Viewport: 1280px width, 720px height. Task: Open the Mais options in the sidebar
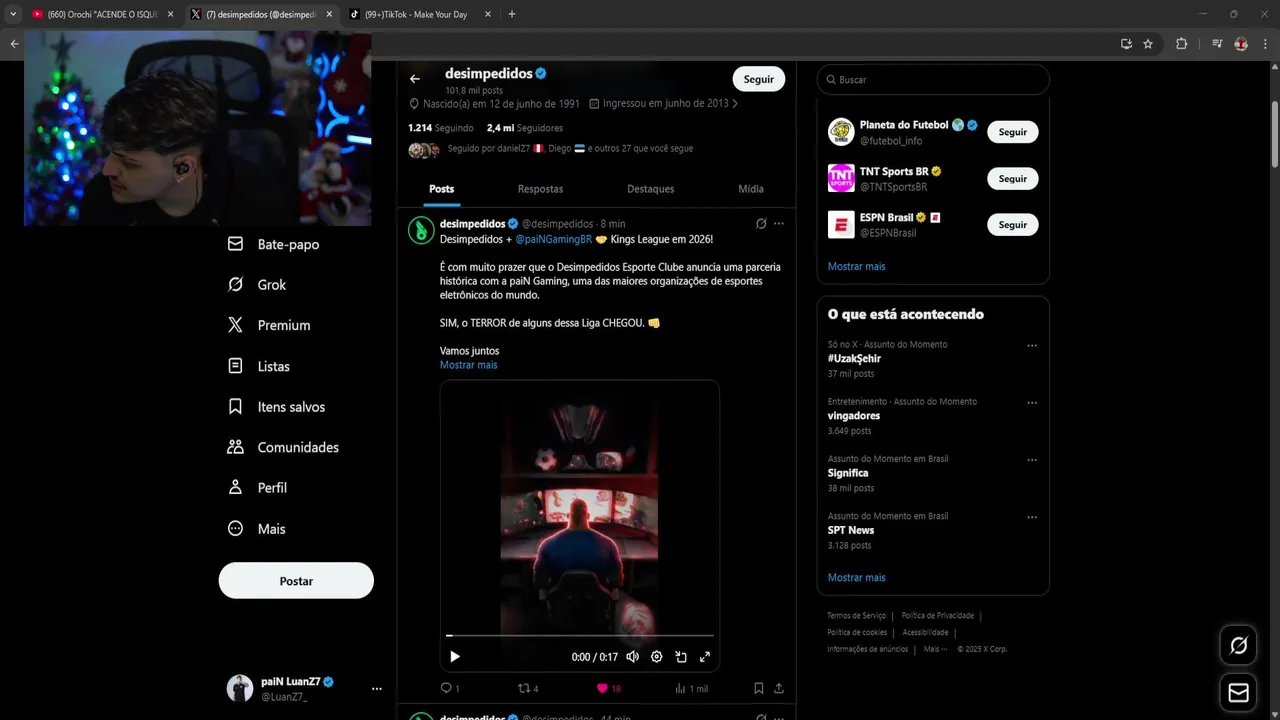click(x=256, y=529)
